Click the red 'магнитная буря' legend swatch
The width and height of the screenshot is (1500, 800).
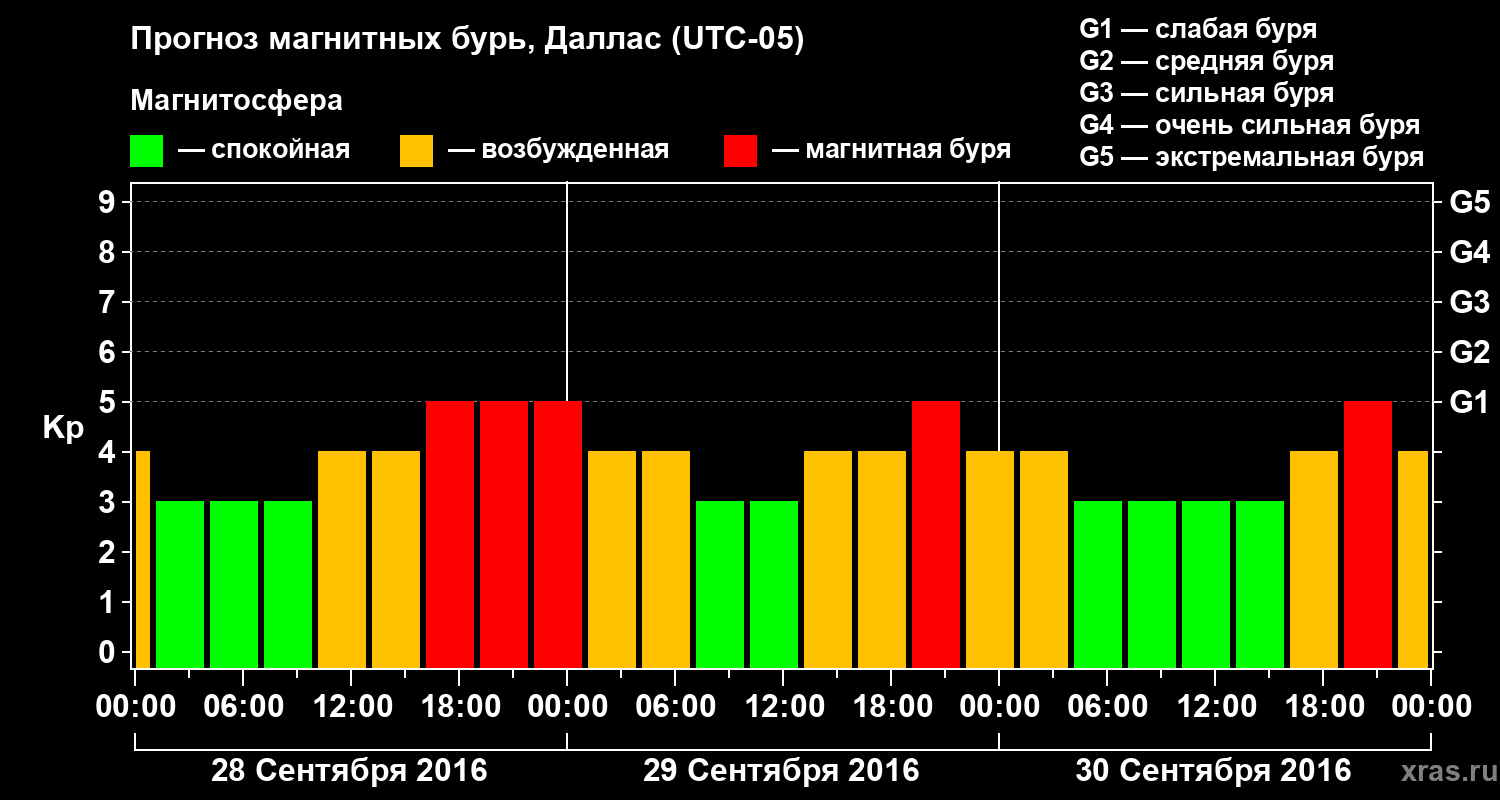point(740,151)
